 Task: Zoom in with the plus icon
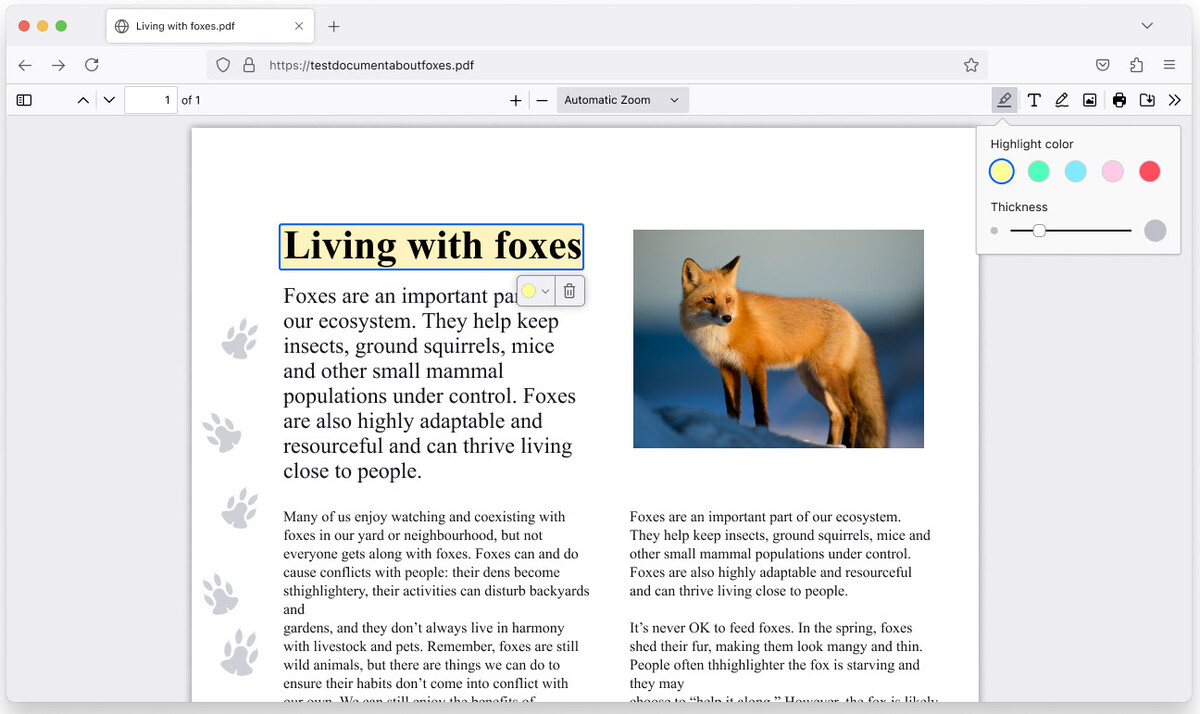(515, 100)
